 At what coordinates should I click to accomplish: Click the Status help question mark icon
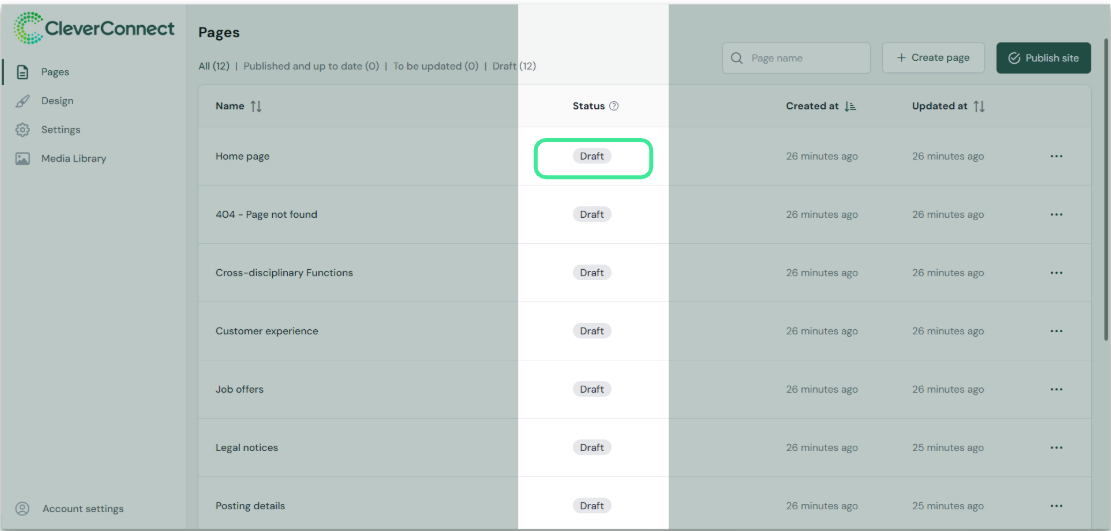tap(614, 106)
